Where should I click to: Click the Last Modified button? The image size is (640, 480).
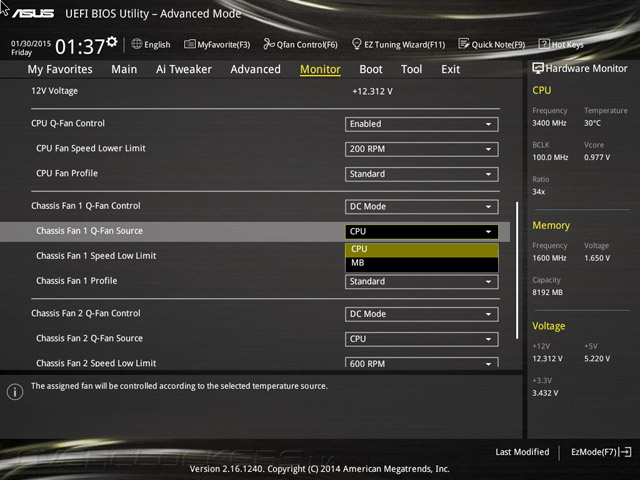(522, 452)
